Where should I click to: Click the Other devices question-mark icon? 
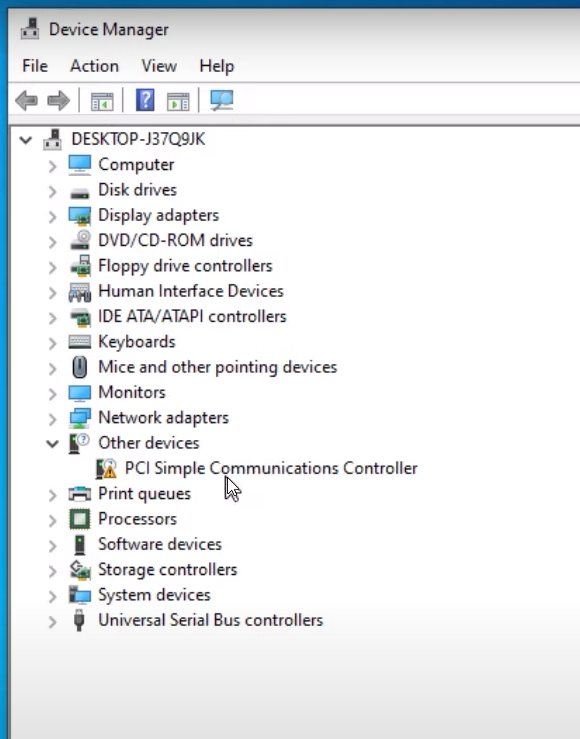[79, 443]
